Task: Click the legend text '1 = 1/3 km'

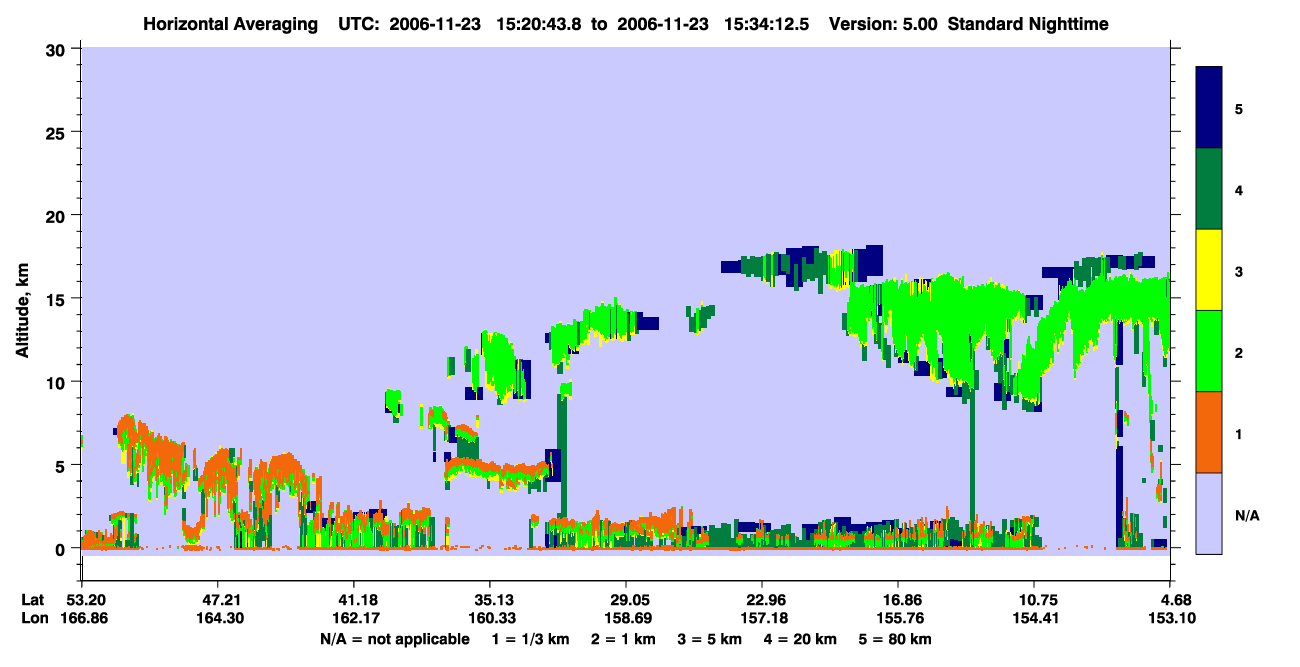Action: (x=531, y=639)
